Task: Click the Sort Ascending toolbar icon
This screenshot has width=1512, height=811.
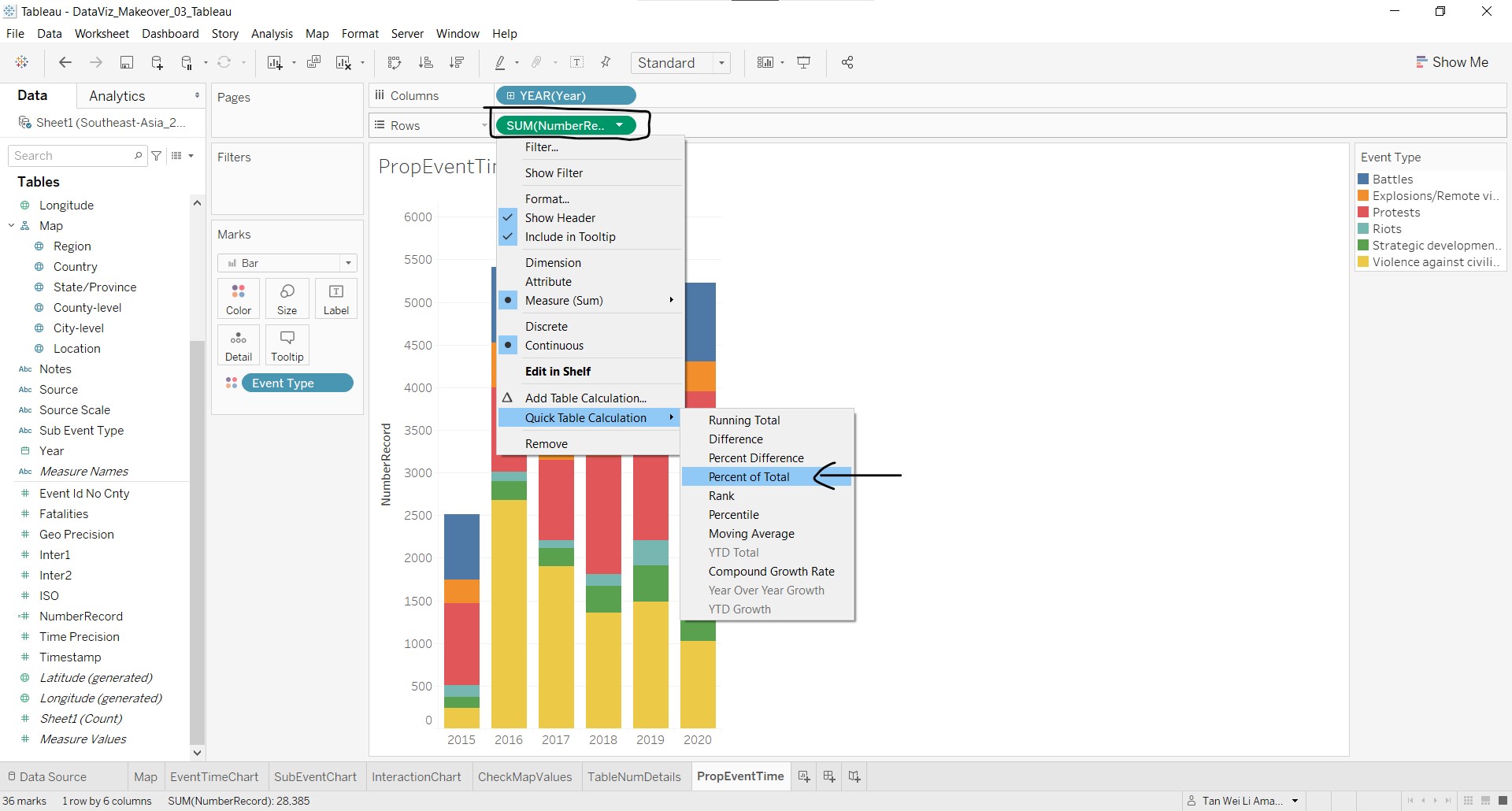Action: point(425,63)
